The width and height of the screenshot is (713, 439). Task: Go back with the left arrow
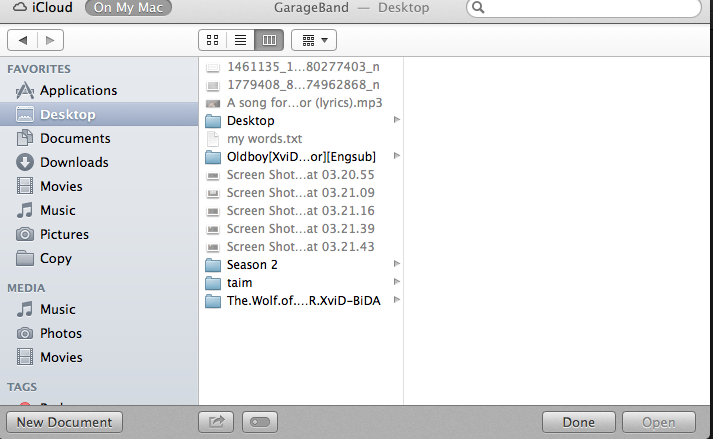coord(22,40)
